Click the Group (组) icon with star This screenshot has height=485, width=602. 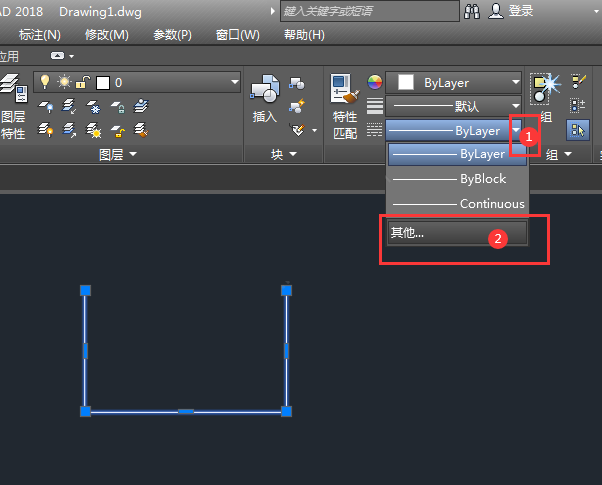[545, 89]
